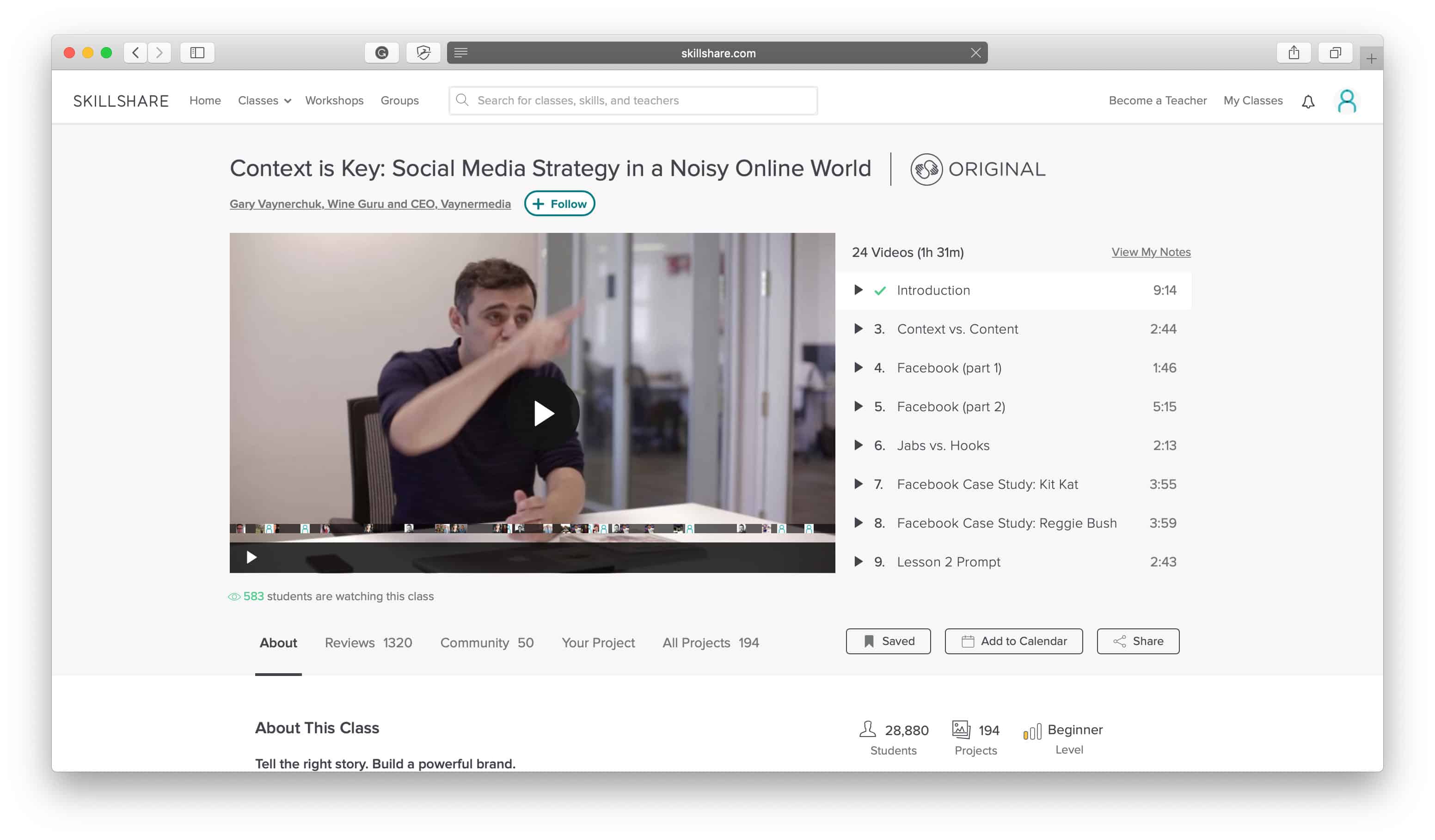
Task: Click the Share button
Action: click(1138, 641)
